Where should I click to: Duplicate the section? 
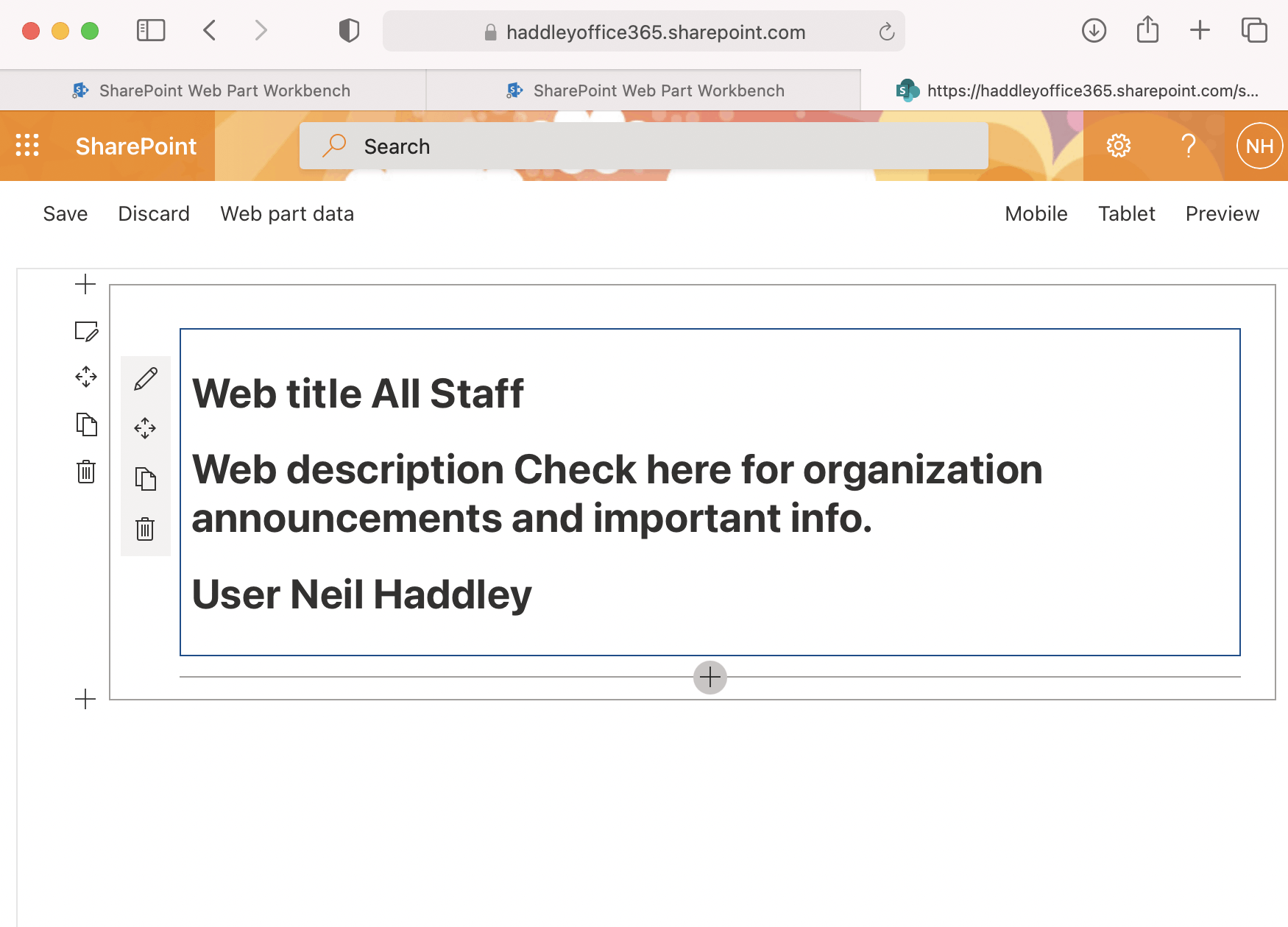[86, 424]
